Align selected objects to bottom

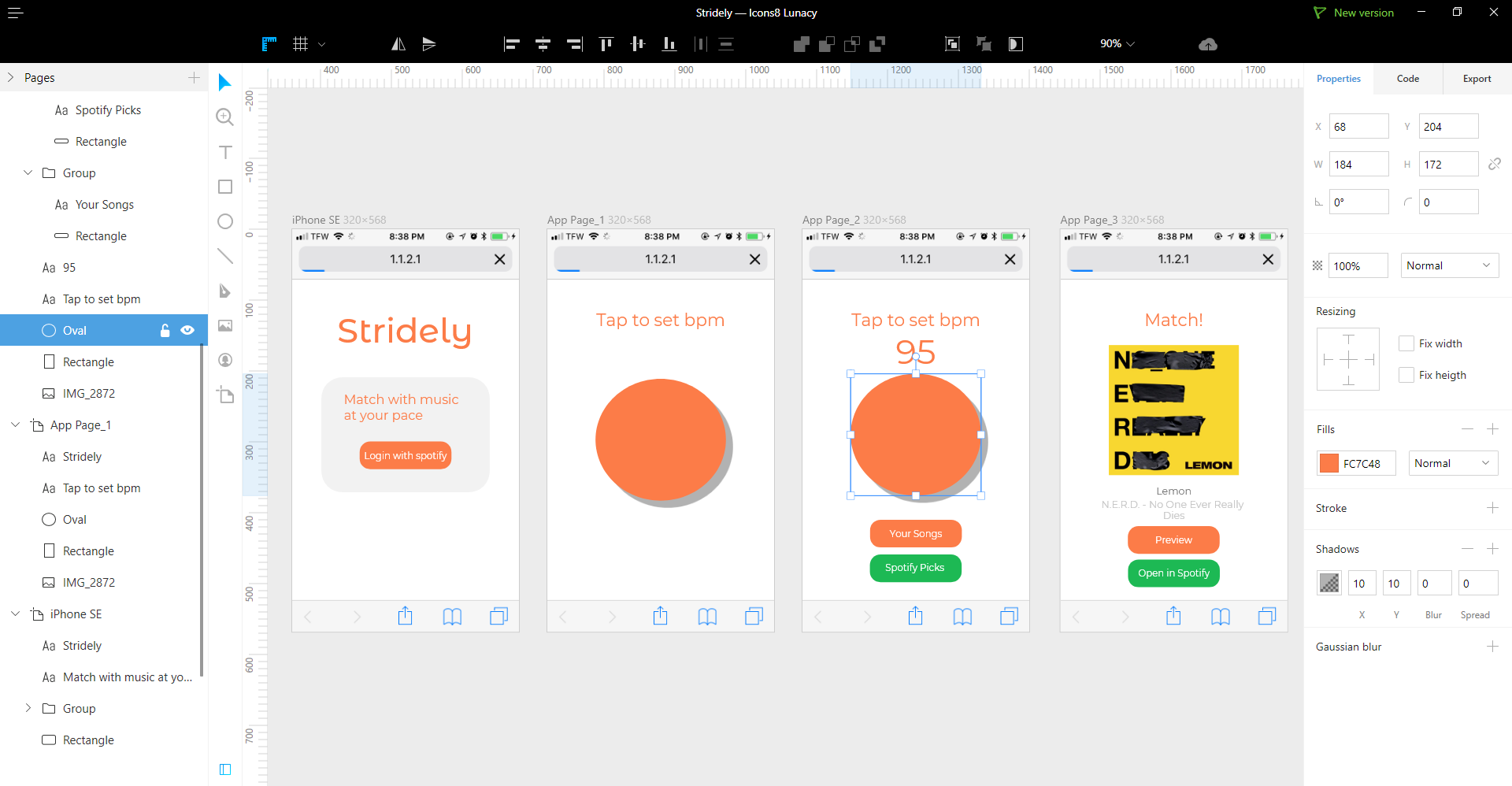click(669, 44)
